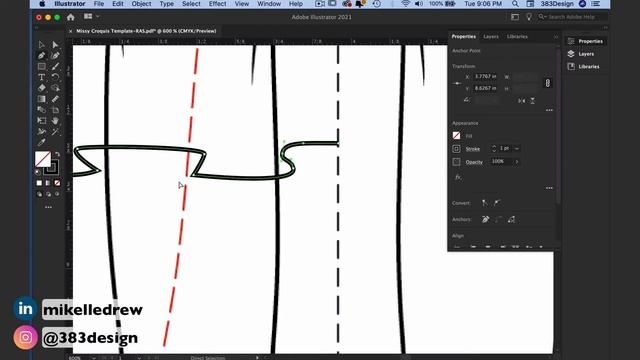
Task: Reset default fill and stroke
Action: (x=38, y=172)
